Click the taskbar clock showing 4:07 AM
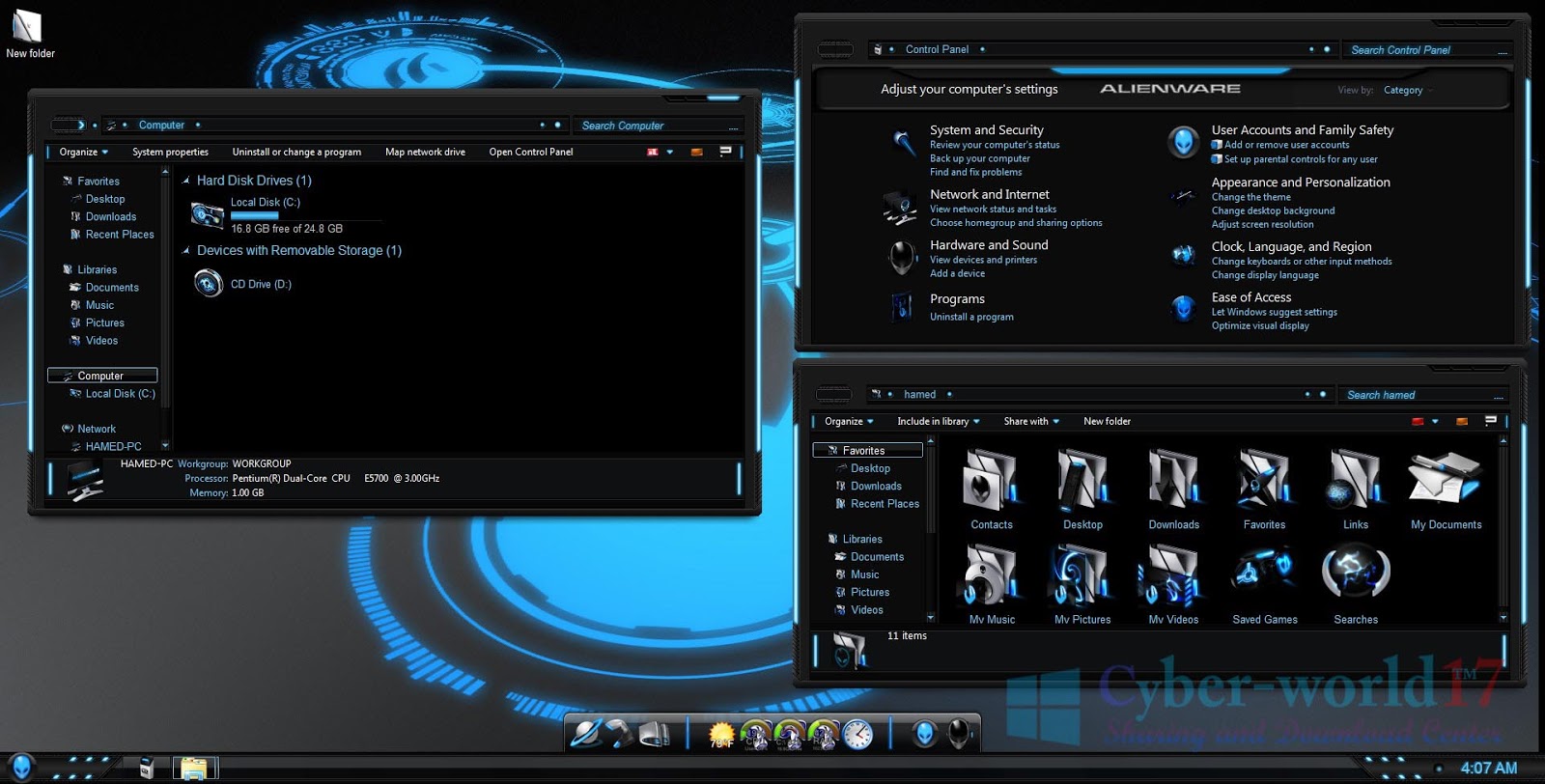The image size is (1545, 784). coord(1488,769)
